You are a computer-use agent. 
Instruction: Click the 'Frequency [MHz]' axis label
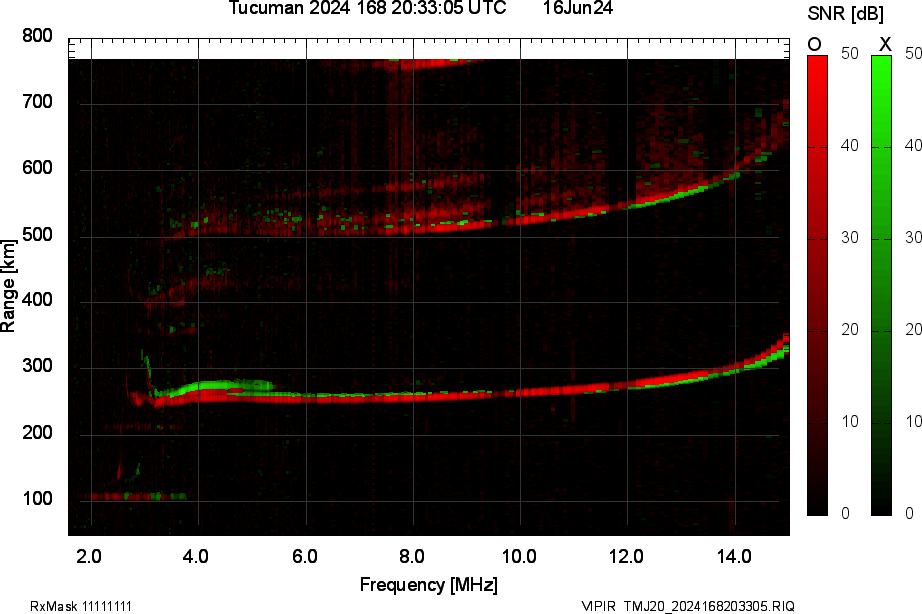pos(429,585)
